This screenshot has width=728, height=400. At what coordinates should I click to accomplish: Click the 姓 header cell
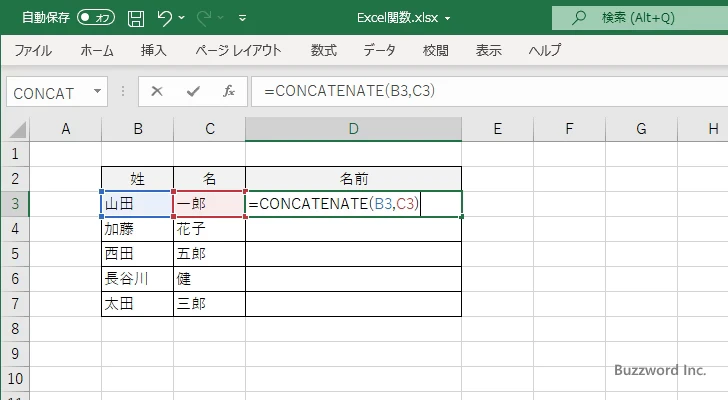[x=137, y=179]
